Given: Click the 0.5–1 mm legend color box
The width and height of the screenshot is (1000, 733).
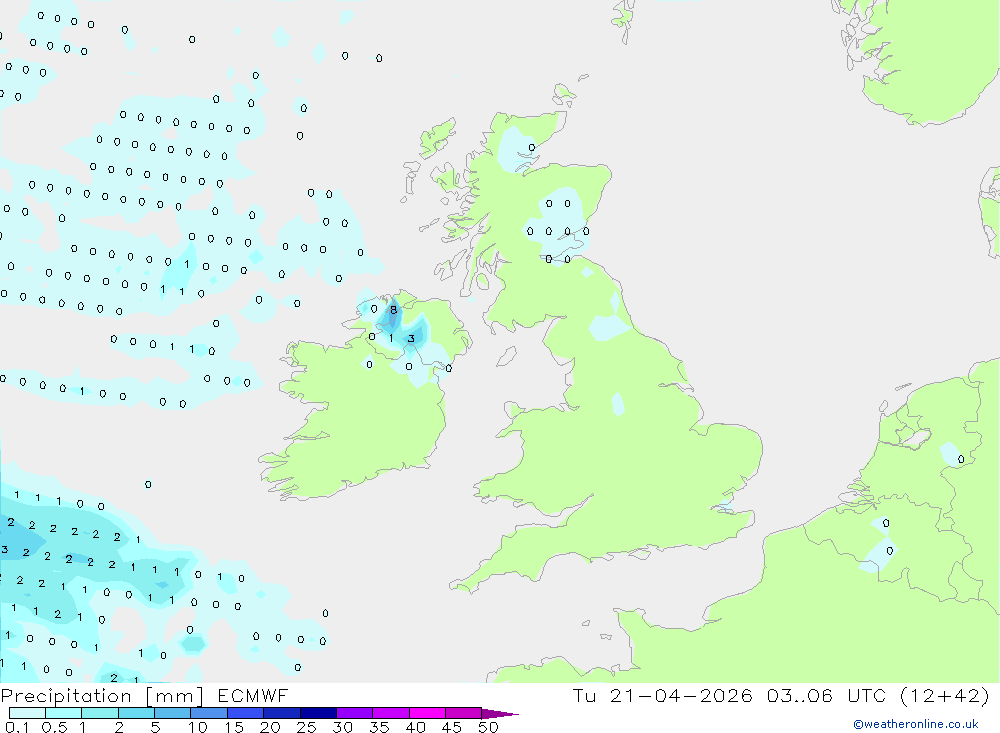Looking at the screenshot, I should [64, 713].
